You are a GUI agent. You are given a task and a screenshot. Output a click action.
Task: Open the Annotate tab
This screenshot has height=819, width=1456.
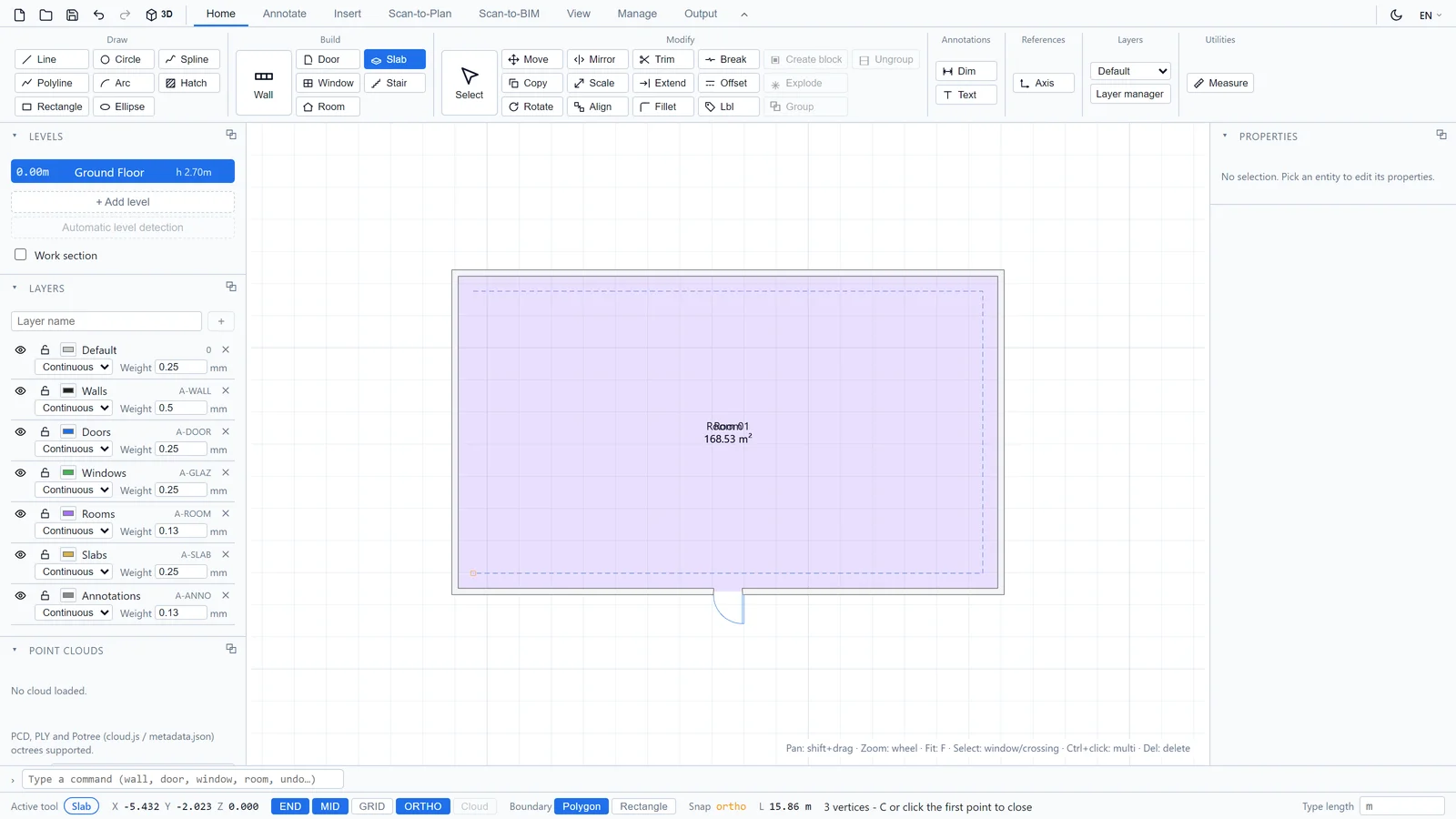coord(285,14)
